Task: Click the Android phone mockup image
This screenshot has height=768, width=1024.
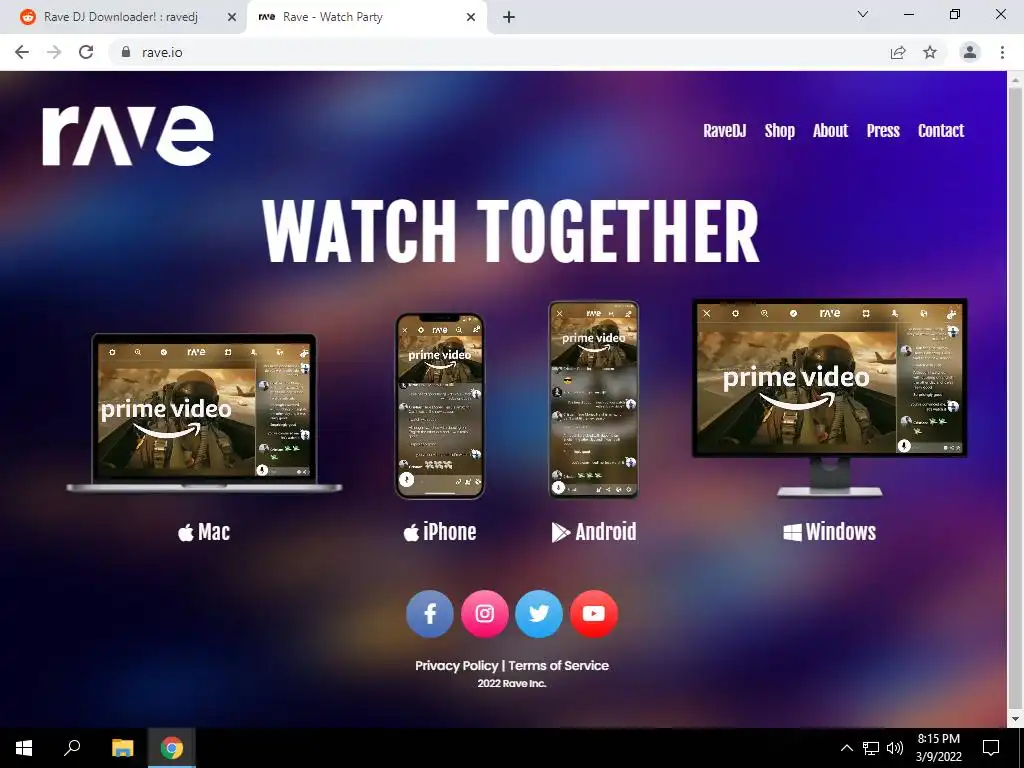Action: (x=594, y=400)
